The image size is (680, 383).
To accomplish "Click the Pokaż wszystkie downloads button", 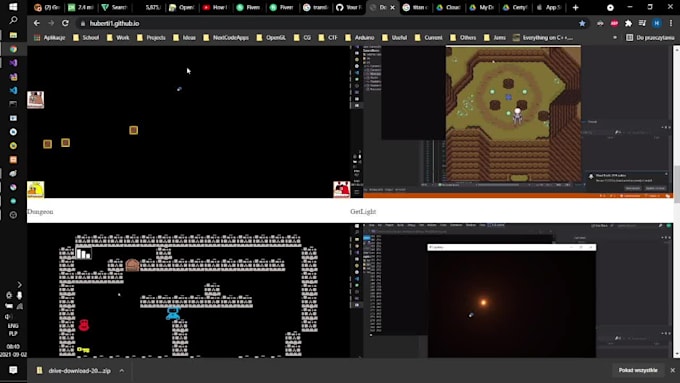I will 638,370.
